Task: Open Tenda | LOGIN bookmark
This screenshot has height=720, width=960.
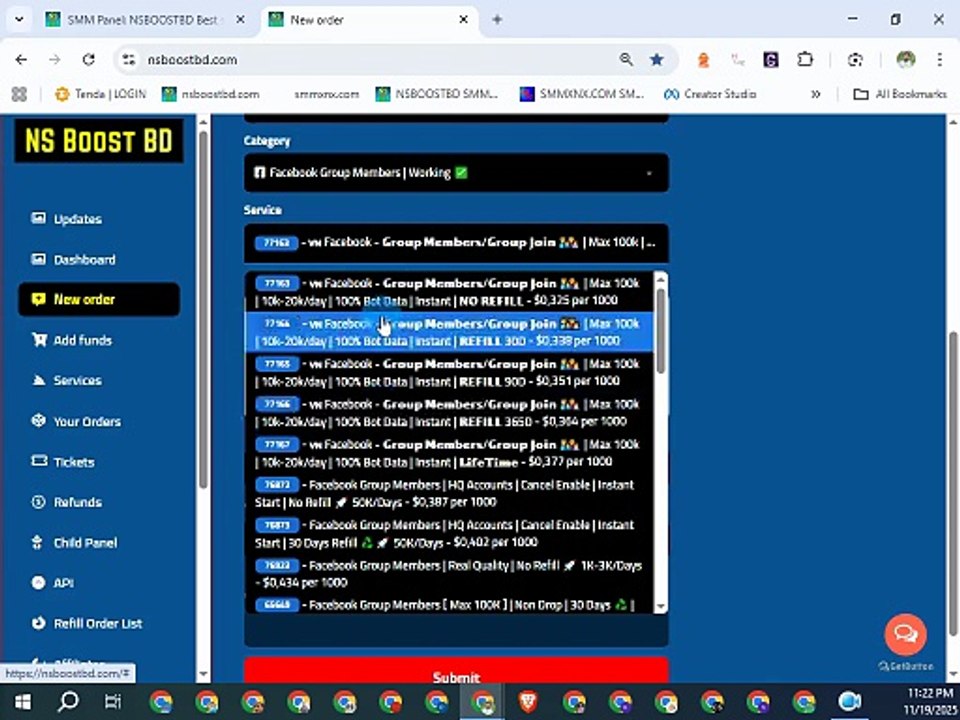Action: (x=100, y=94)
